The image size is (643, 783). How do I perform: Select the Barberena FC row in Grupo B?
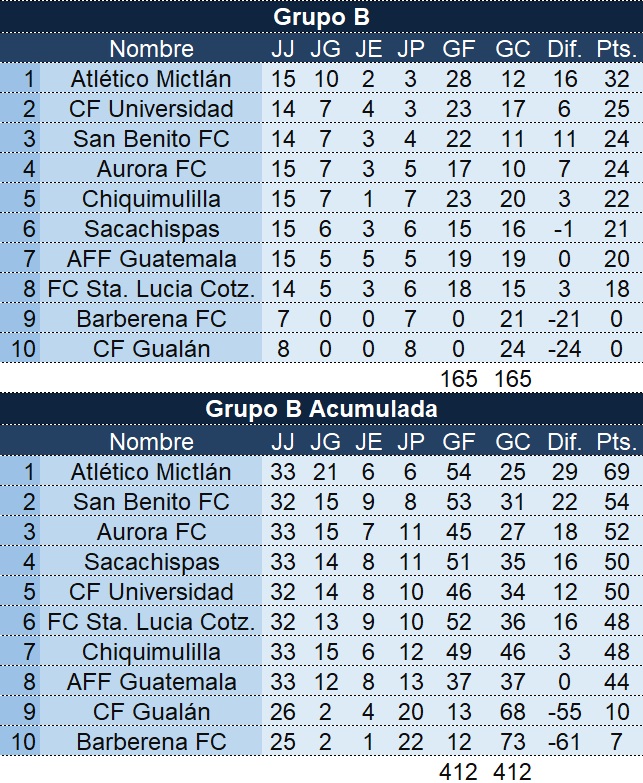click(322, 318)
